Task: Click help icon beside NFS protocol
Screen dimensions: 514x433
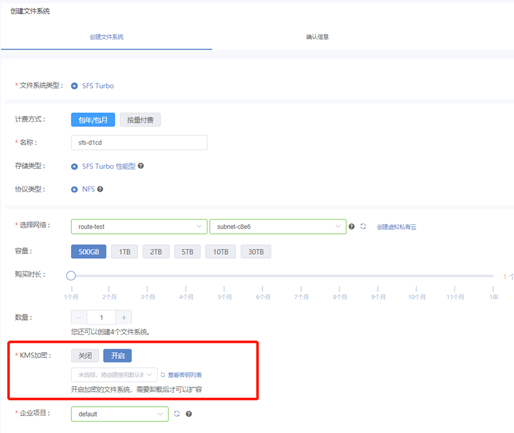Action: (x=100, y=189)
